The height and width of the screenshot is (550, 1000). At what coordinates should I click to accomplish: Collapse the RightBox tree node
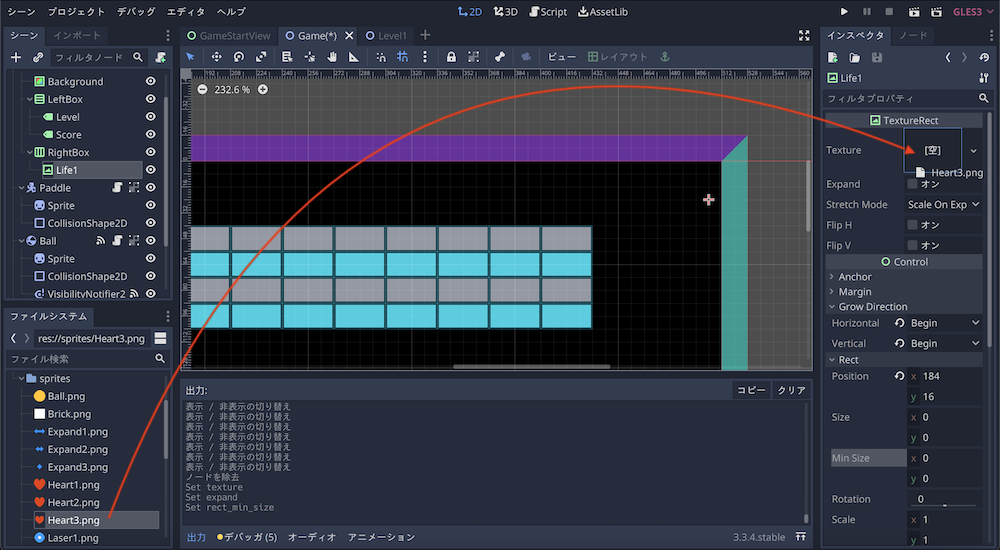[30, 152]
